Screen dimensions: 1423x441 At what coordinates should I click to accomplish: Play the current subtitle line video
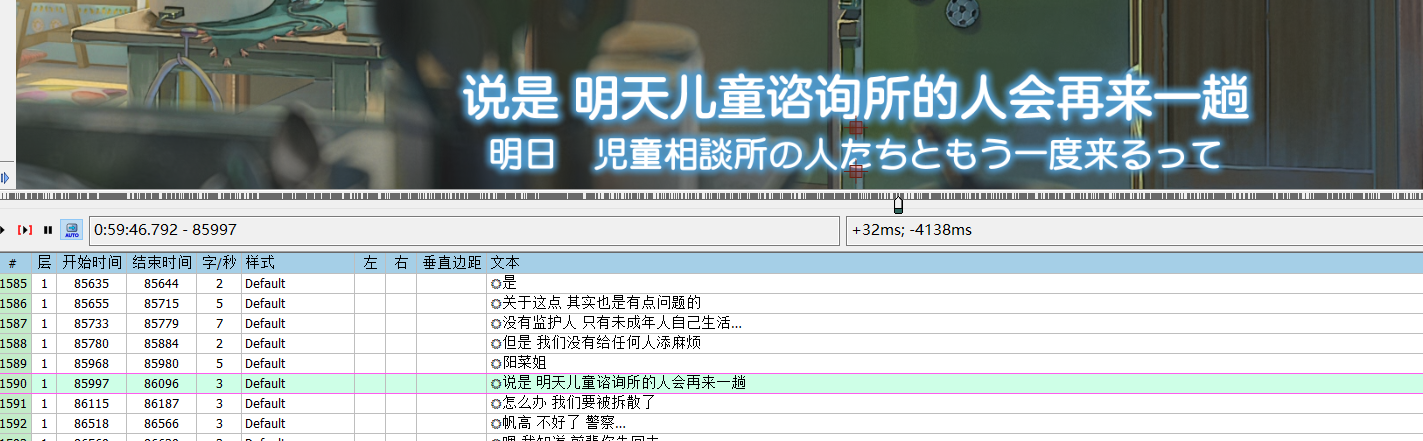click(x=26, y=230)
